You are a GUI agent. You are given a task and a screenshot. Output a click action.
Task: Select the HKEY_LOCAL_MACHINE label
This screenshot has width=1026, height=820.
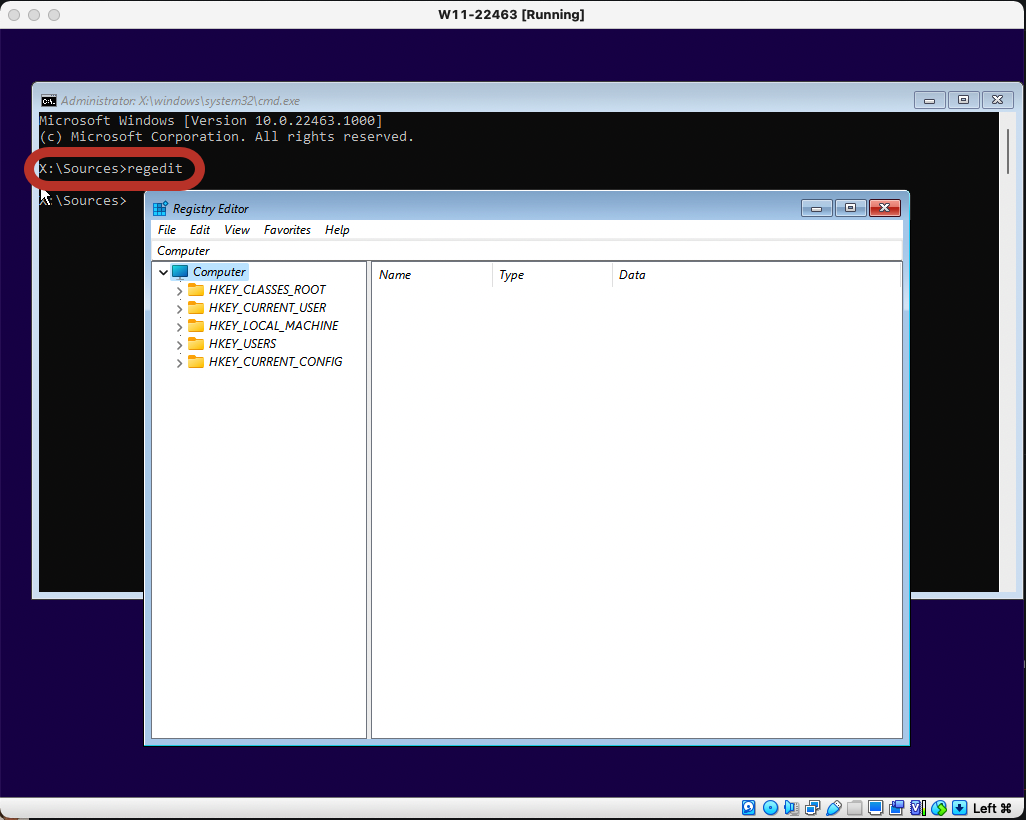pyautogui.click(x=274, y=325)
